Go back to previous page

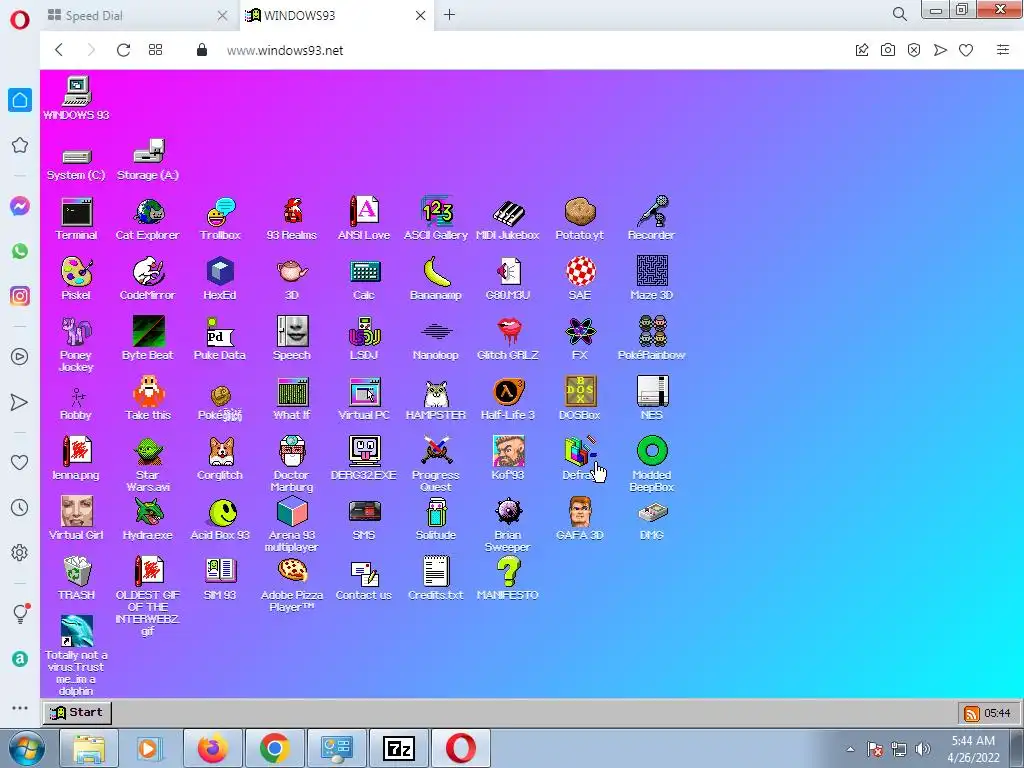[59, 50]
